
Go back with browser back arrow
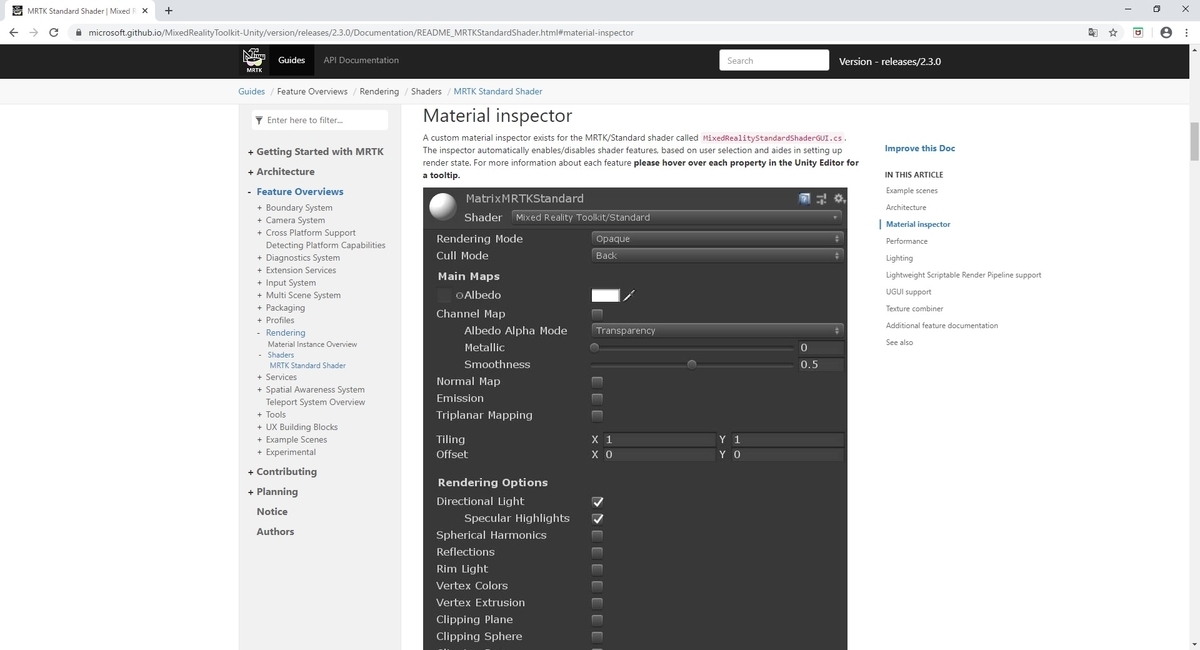pyautogui.click(x=14, y=32)
